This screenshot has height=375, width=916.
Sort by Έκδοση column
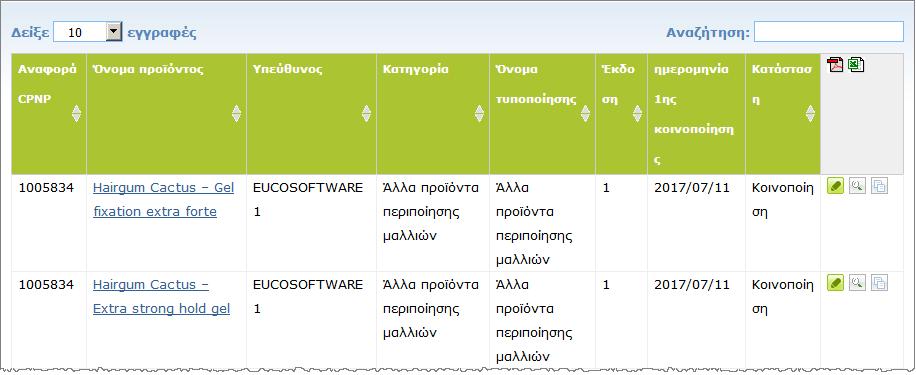point(637,113)
